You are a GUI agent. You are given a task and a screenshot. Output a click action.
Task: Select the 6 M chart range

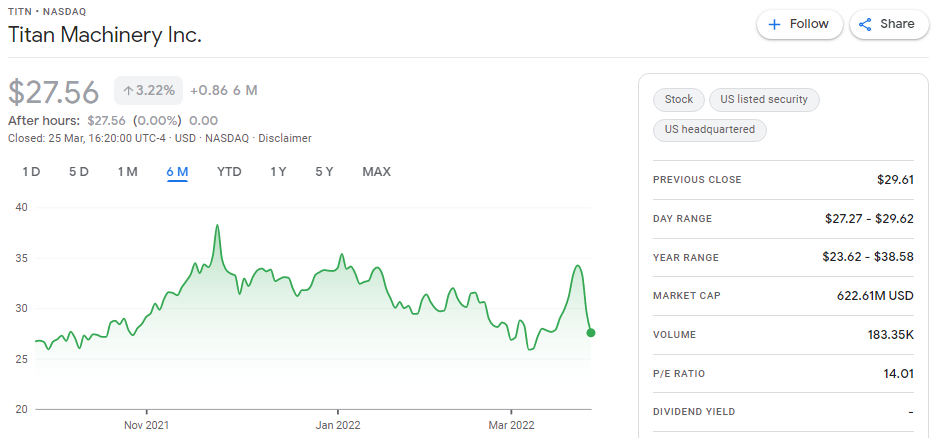pos(177,172)
